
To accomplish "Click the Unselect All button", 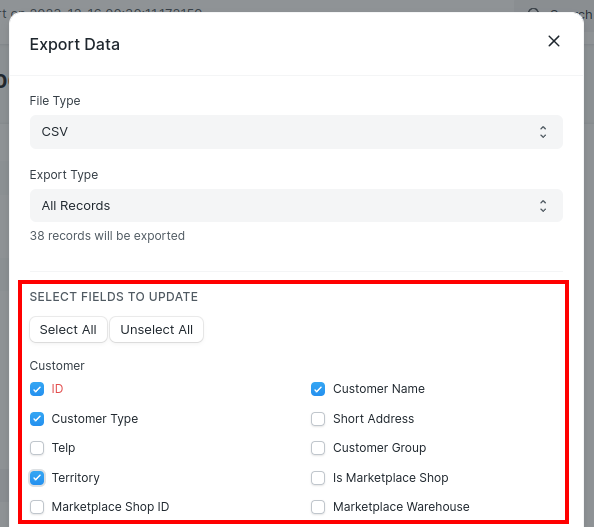I will pyautogui.click(x=156, y=330).
